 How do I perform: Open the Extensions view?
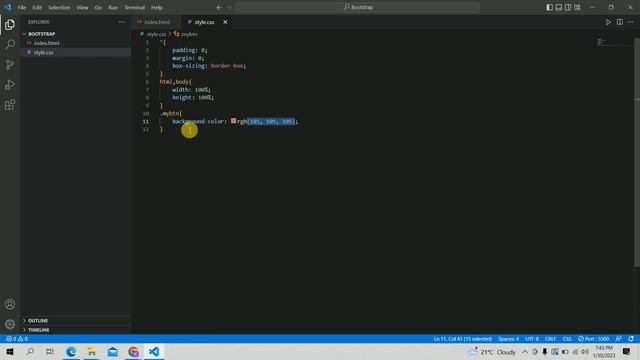pos(10,105)
